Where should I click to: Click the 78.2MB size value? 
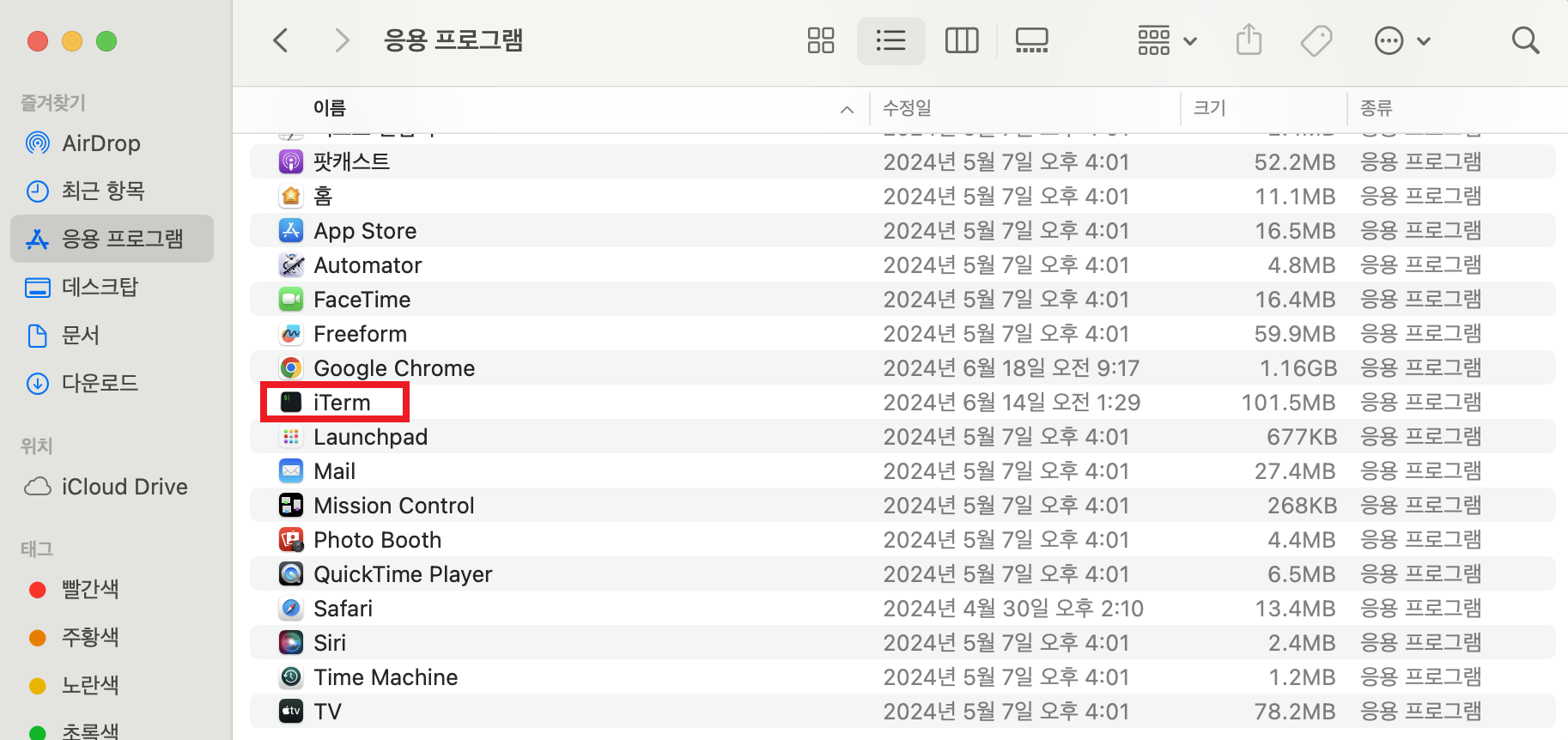pos(1295,712)
